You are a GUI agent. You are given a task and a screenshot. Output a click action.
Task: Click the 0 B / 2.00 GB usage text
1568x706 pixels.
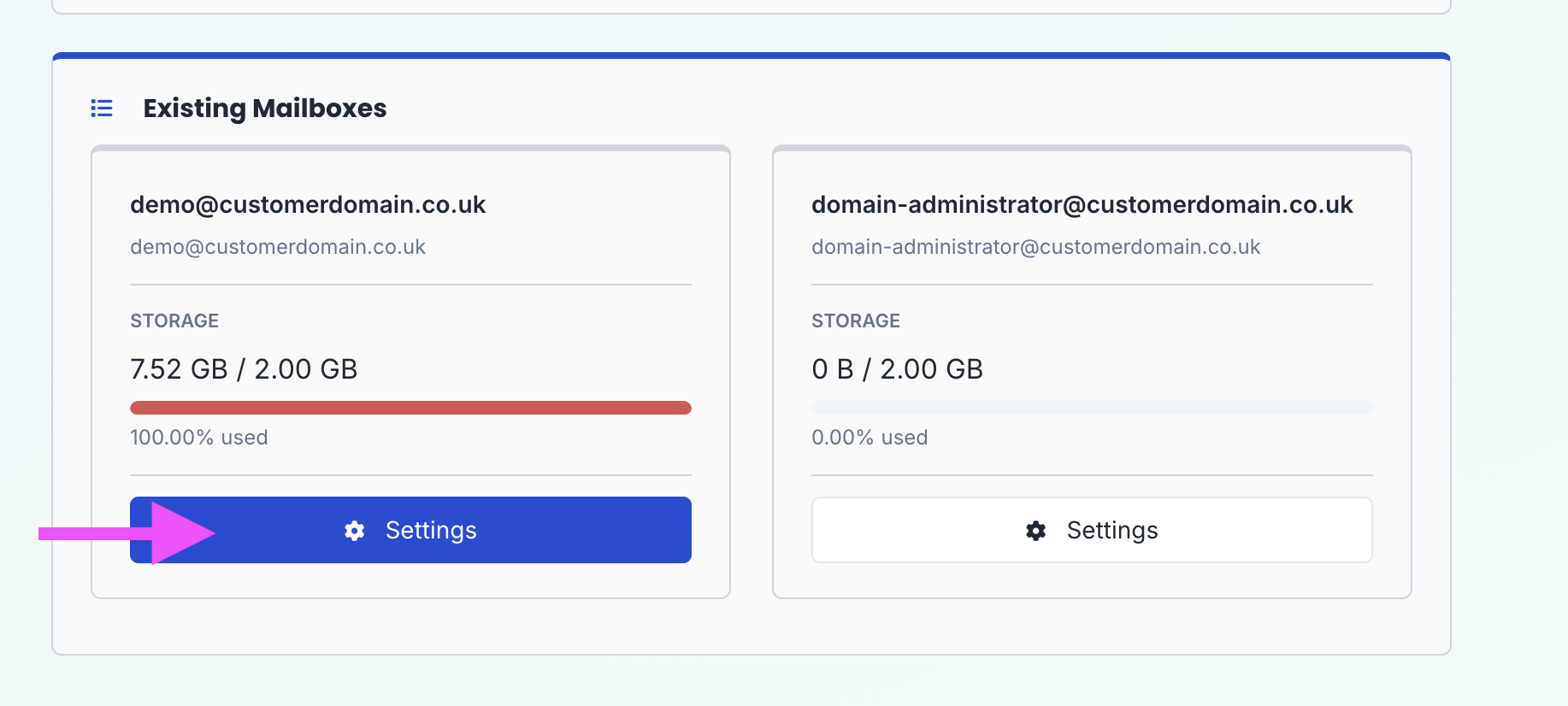[x=897, y=369]
